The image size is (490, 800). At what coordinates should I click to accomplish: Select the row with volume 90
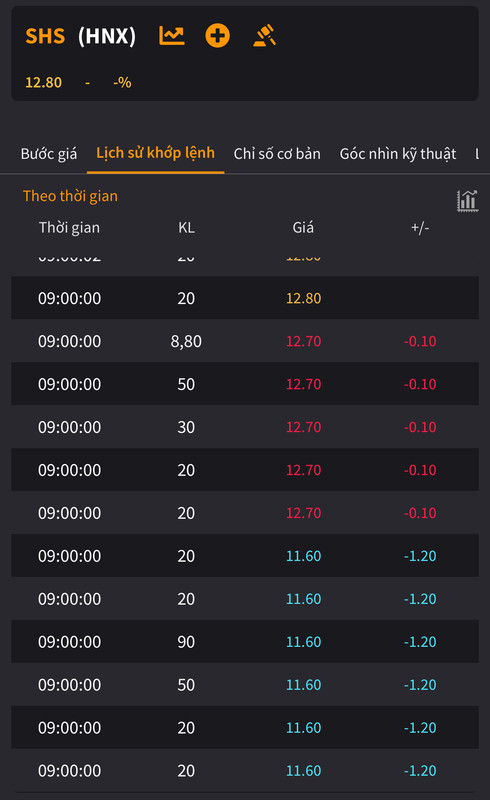coord(245,641)
